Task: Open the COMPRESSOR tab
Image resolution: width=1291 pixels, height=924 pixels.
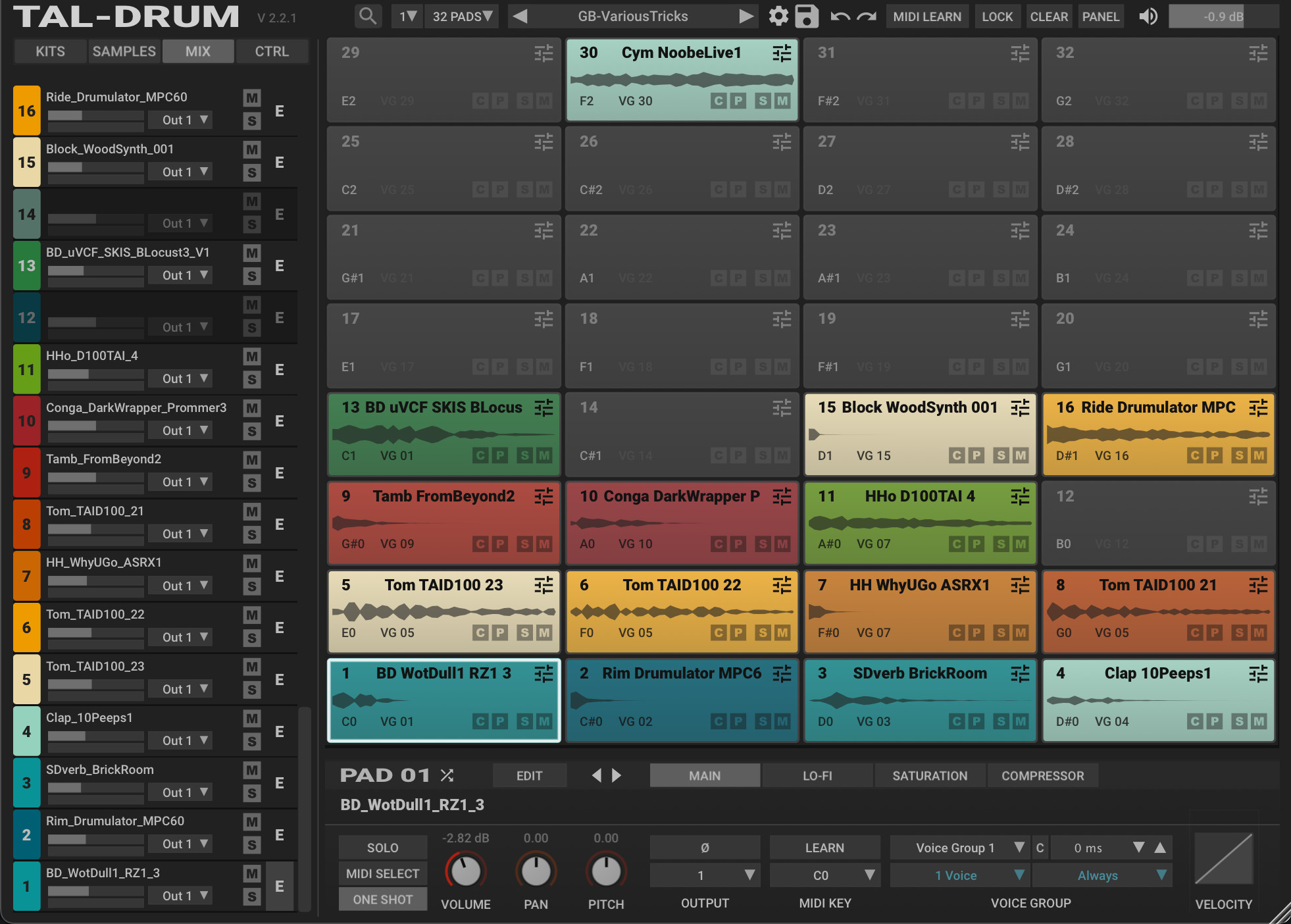Action: click(1042, 775)
